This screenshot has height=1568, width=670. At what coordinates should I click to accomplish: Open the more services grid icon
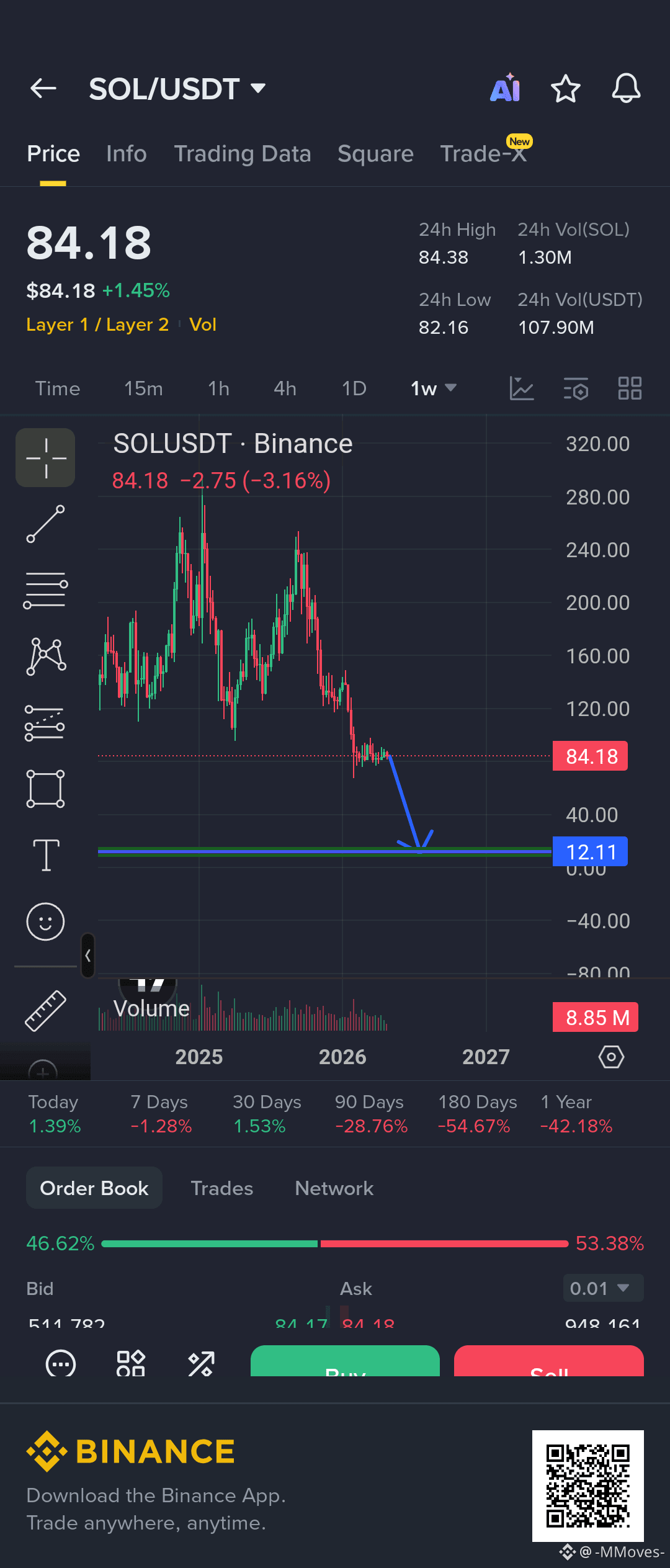tap(131, 1363)
